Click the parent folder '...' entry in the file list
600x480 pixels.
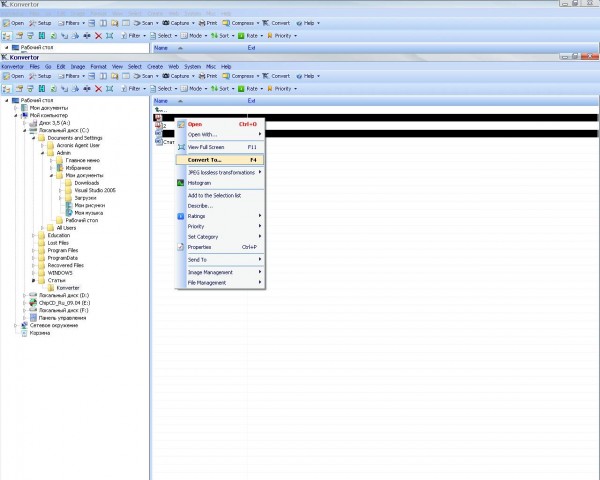(161, 110)
